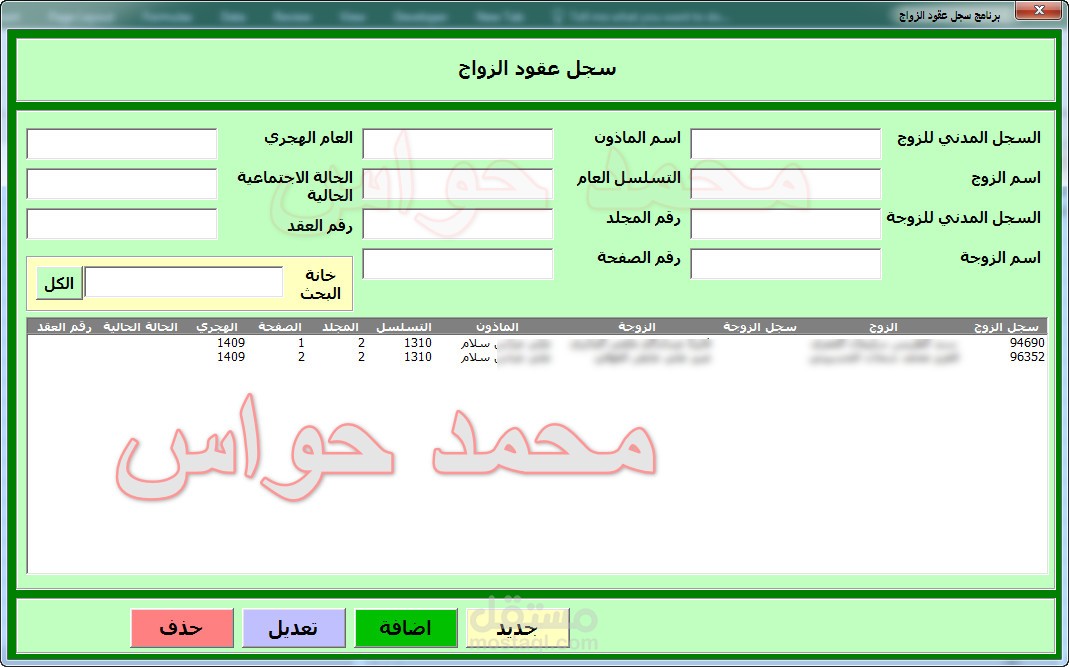Viewport: 1069px width, 667px height.
Task: Click the الحالة الاجتماعية الحالية field
Action: pos(121,184)
